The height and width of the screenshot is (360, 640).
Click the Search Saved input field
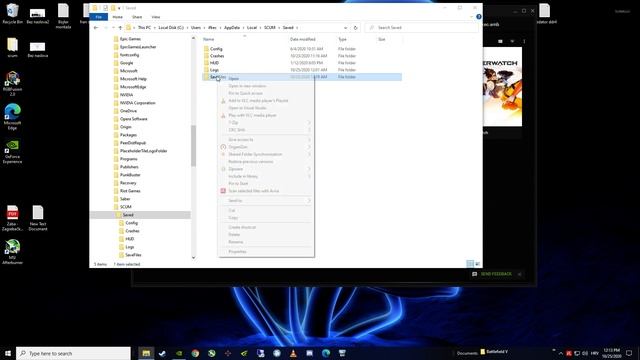click(x=422, y=27)
